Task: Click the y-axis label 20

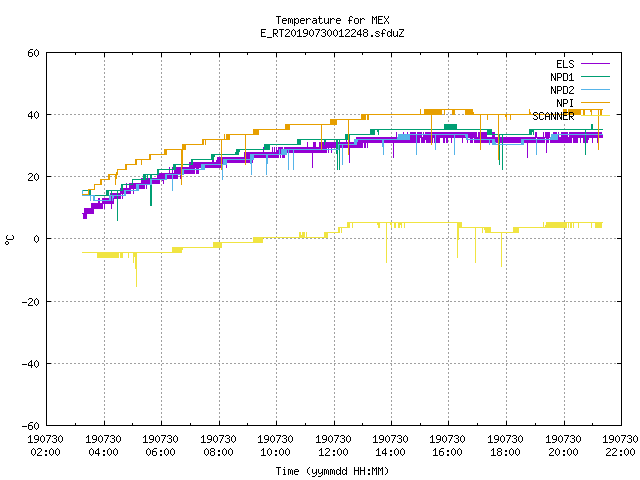Action: pyautogui.click(x=33, y=177)
